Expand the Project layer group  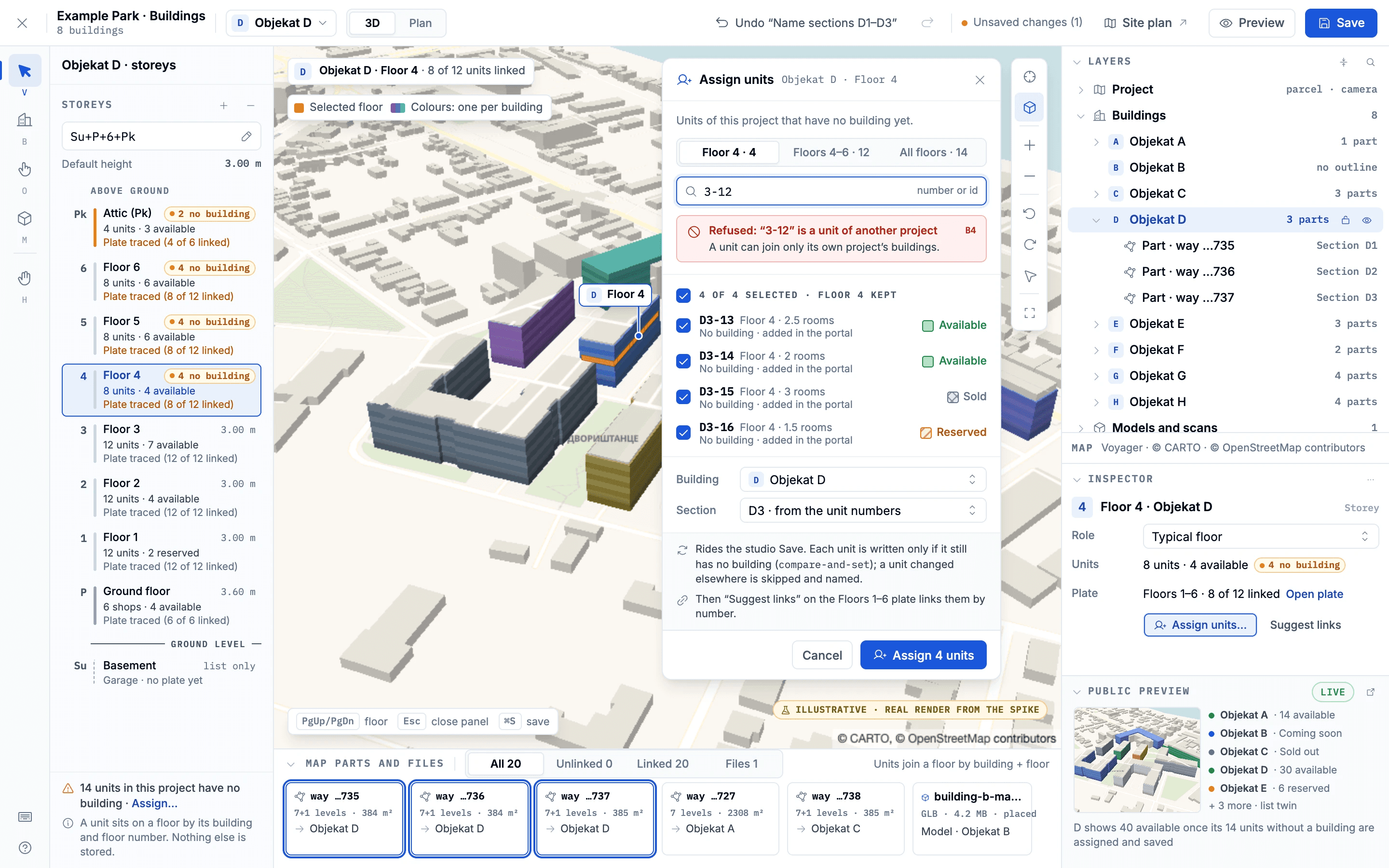click(x=1081, y=90)
